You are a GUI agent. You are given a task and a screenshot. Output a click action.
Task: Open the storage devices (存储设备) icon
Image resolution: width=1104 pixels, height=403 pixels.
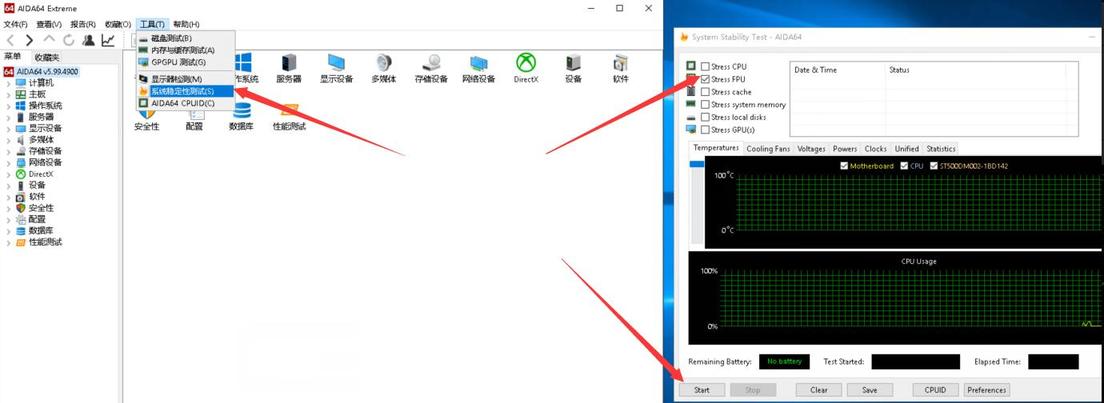pos(431,66)
